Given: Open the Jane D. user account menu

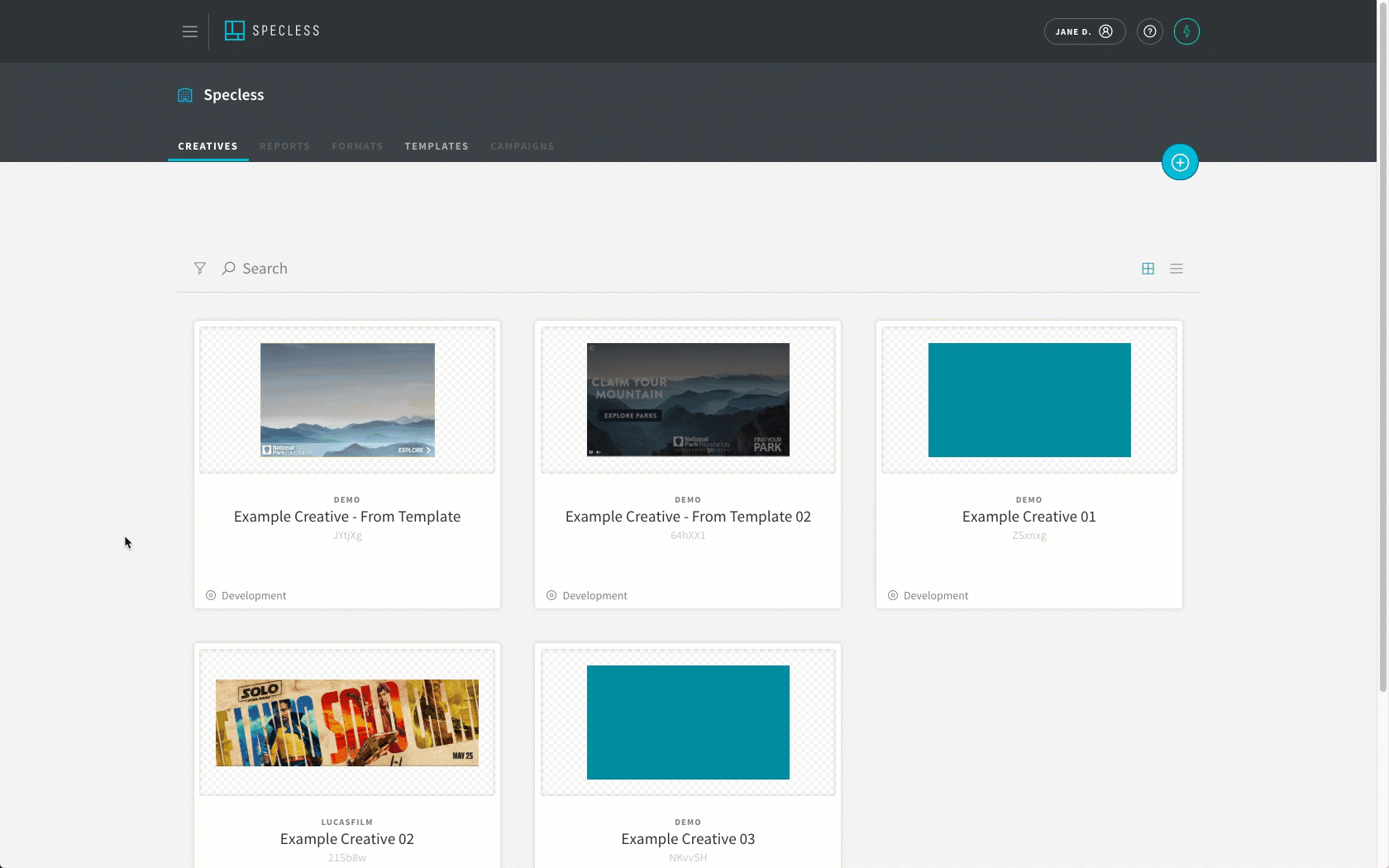Looking at the screenshot, I should [x=1084, y=31].
